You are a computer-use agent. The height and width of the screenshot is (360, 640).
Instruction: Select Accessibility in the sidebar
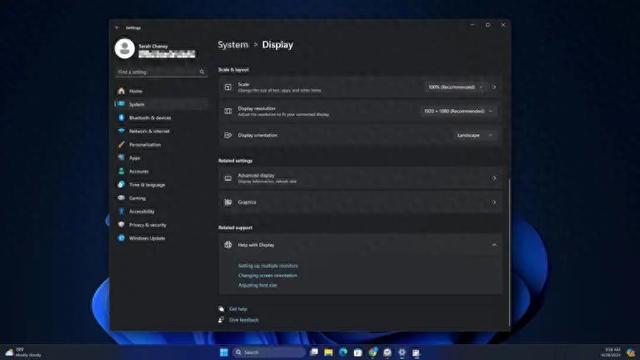click(x=162, y=211)
